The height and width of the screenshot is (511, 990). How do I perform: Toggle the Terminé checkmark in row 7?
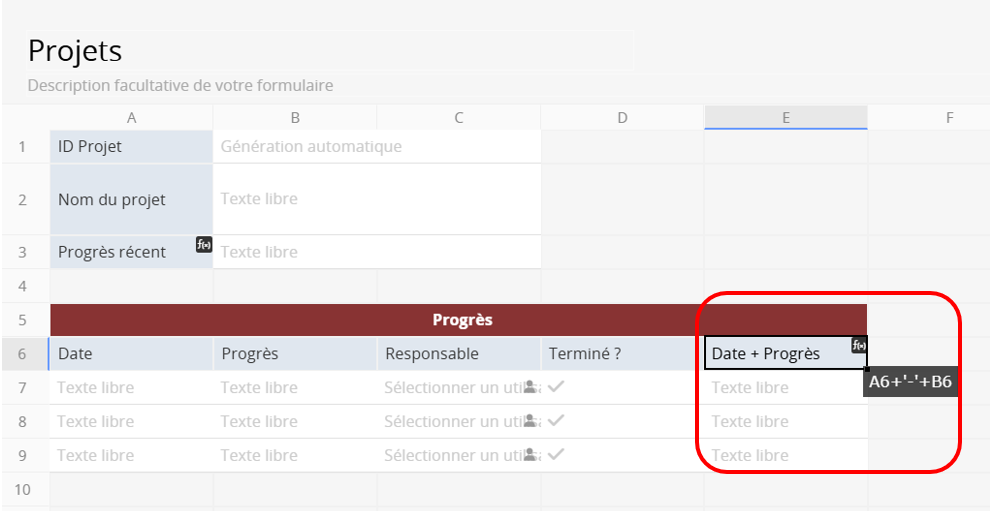[x=556, y=387]
